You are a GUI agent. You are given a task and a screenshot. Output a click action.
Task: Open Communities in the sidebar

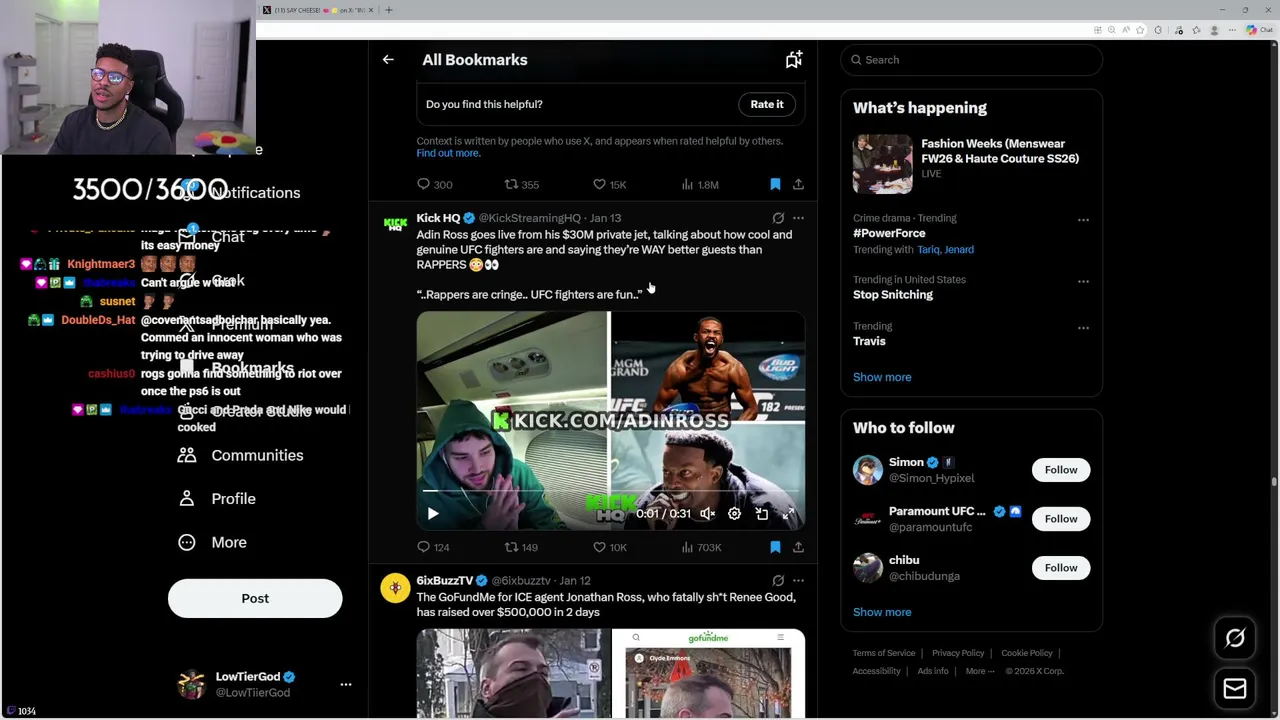click(241, 455)
